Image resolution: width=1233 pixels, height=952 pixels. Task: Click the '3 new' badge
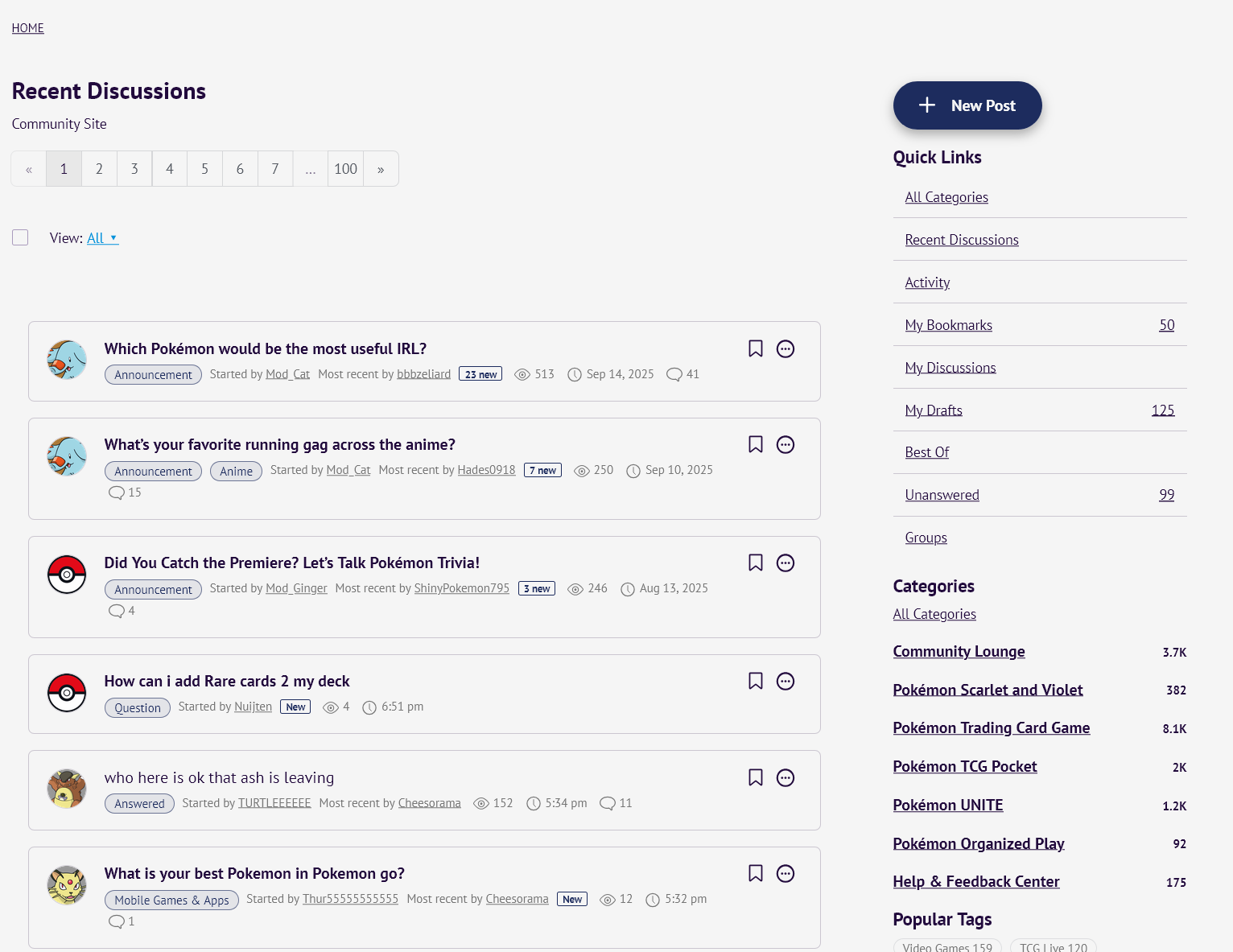537,588
